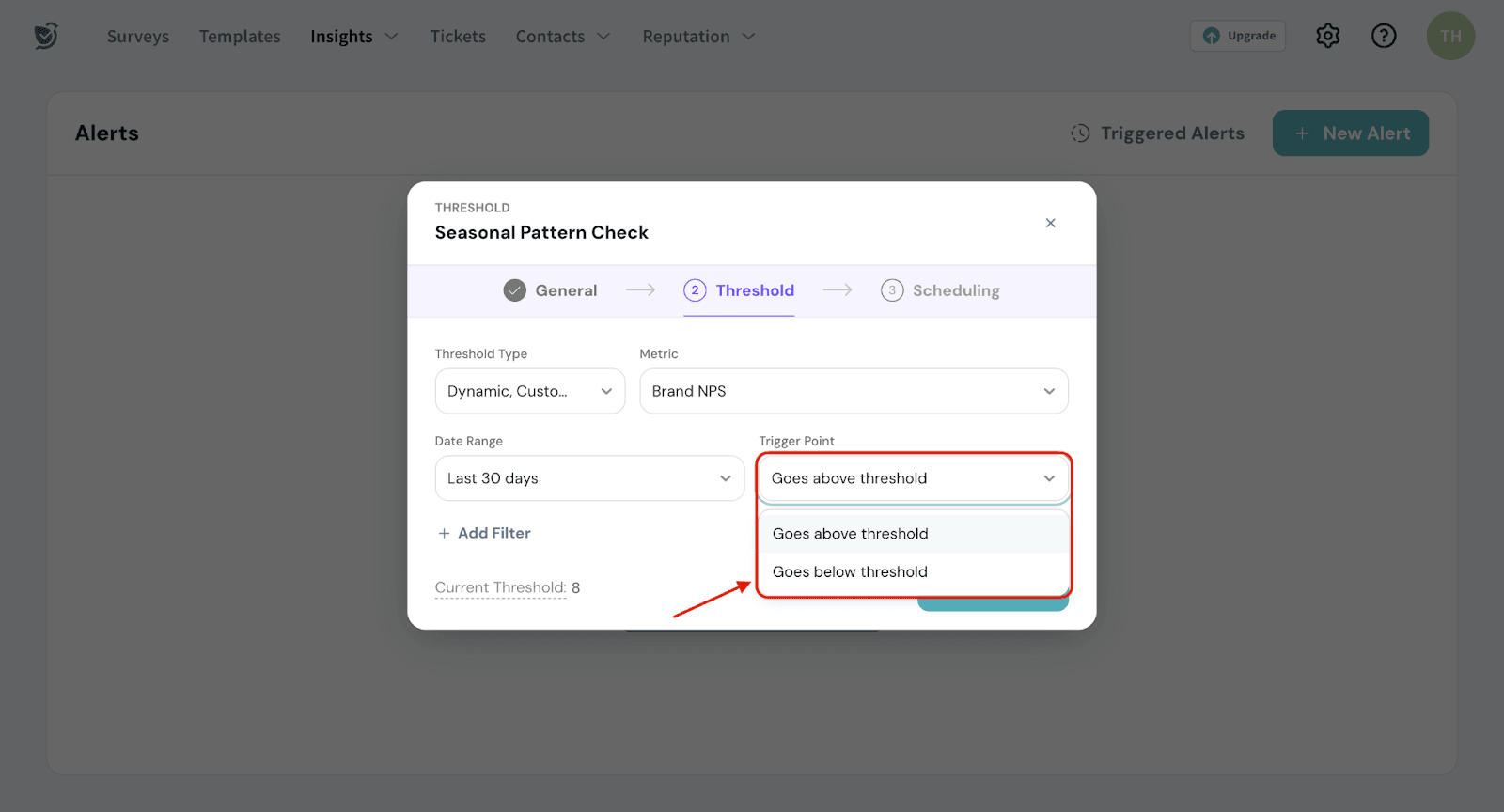Click the Upgrade button
This screenshot has width=1504, height=812.
pos(1238,36)
